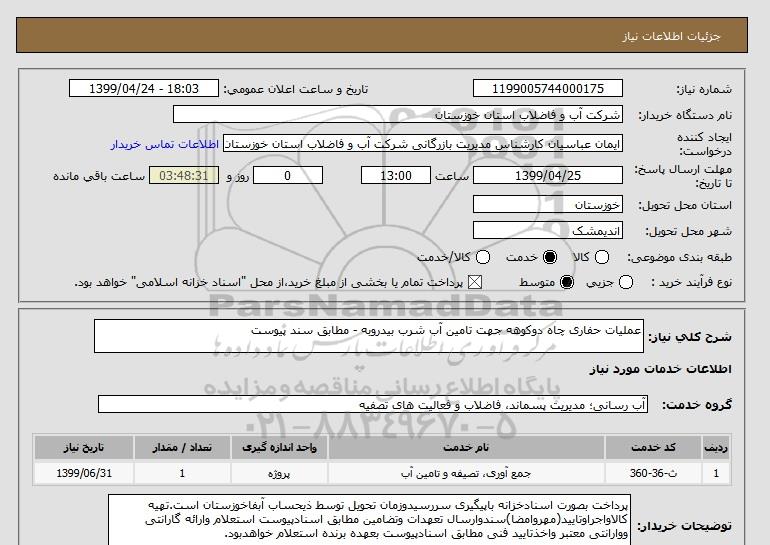Click the delivery province field خوزستان
Viewport: 770px width, 545px height.
tap(548, 204)
